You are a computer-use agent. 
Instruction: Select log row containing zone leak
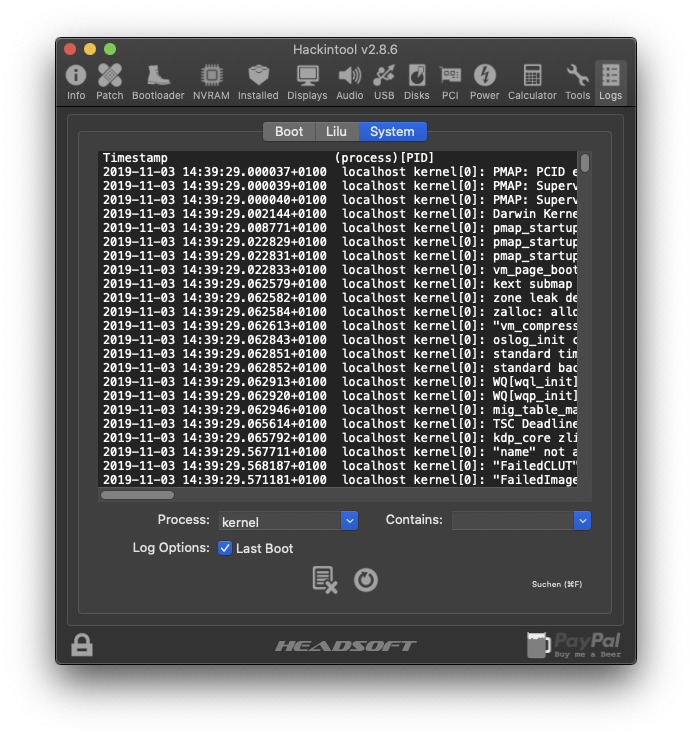tap(338, 298)
